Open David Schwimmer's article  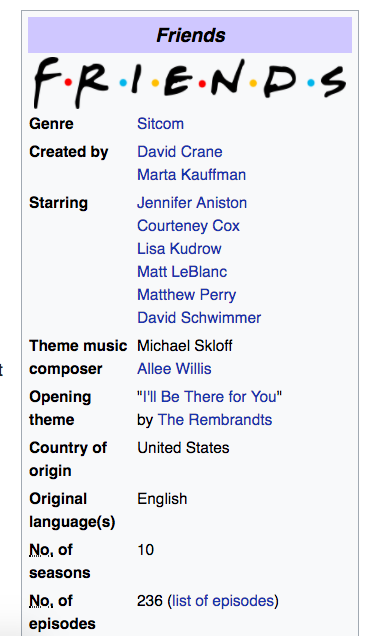point(199,318)
